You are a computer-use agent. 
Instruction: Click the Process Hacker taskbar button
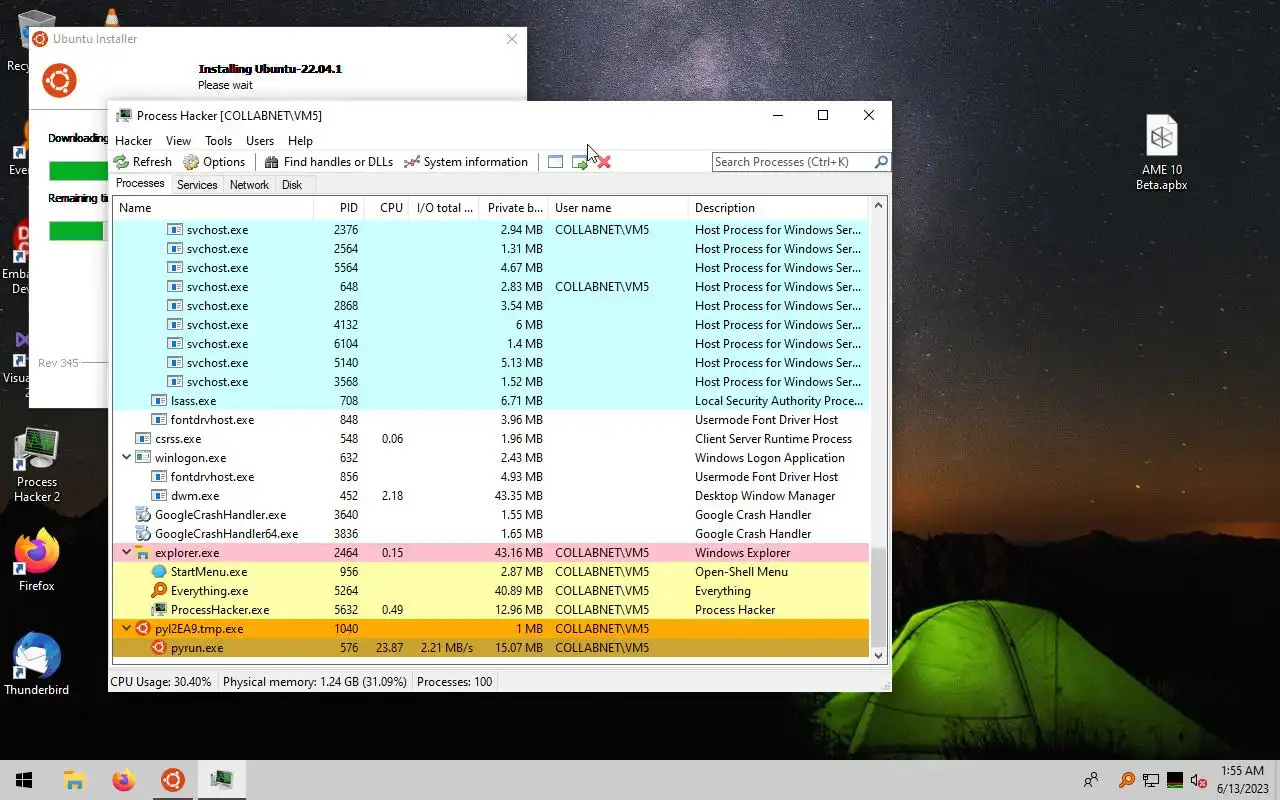coord(221,780)
